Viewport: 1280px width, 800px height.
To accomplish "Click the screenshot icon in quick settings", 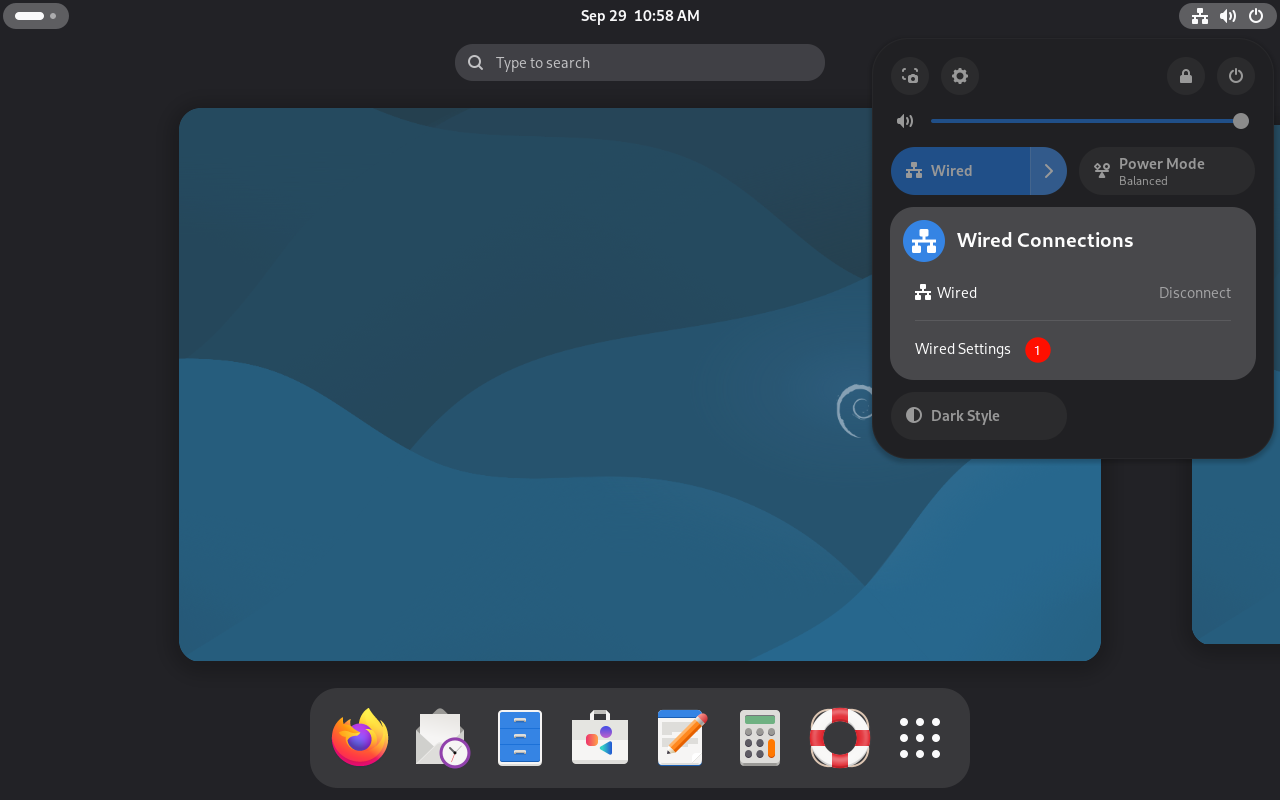I will tap(910, 76).
